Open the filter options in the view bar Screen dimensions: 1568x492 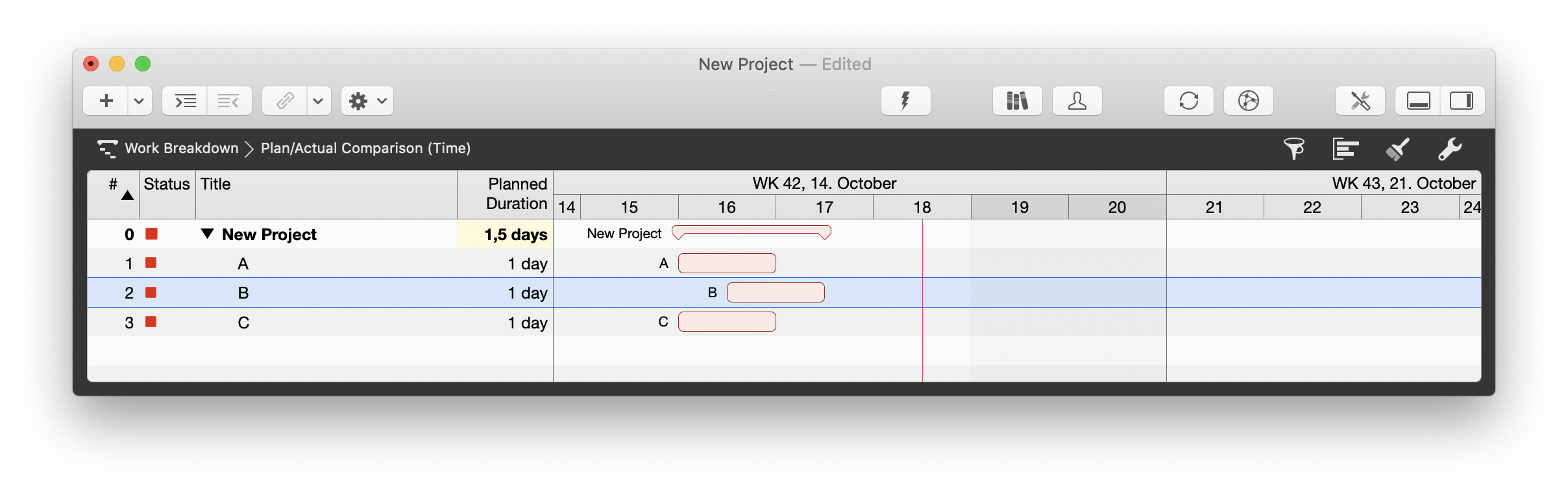click(x=1293, y=149)
